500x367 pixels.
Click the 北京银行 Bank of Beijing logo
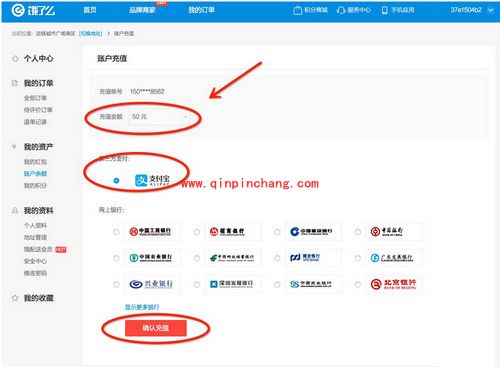pyautogui.click(x=394, y=284)
